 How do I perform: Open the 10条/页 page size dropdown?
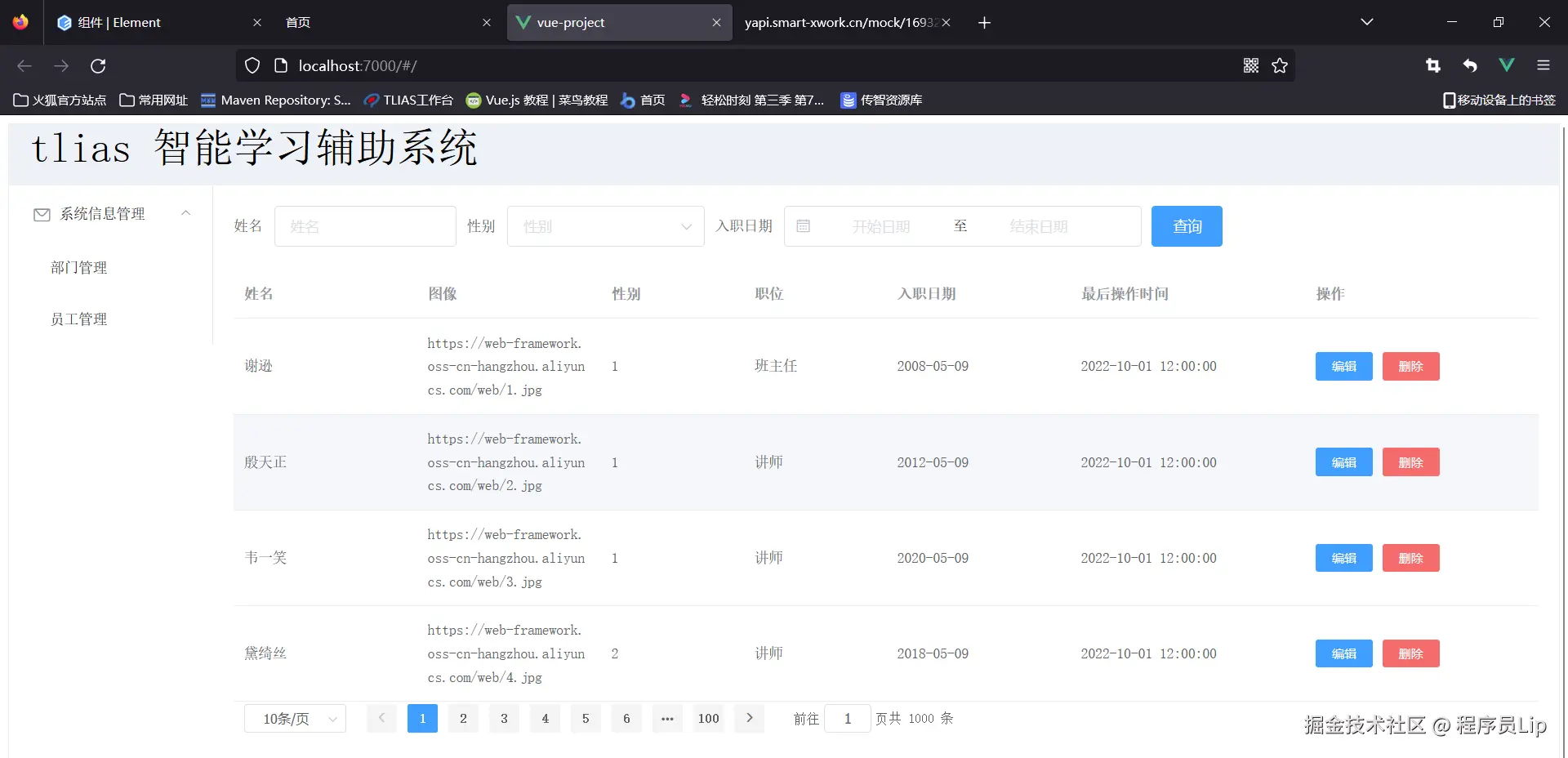(295, 719)
